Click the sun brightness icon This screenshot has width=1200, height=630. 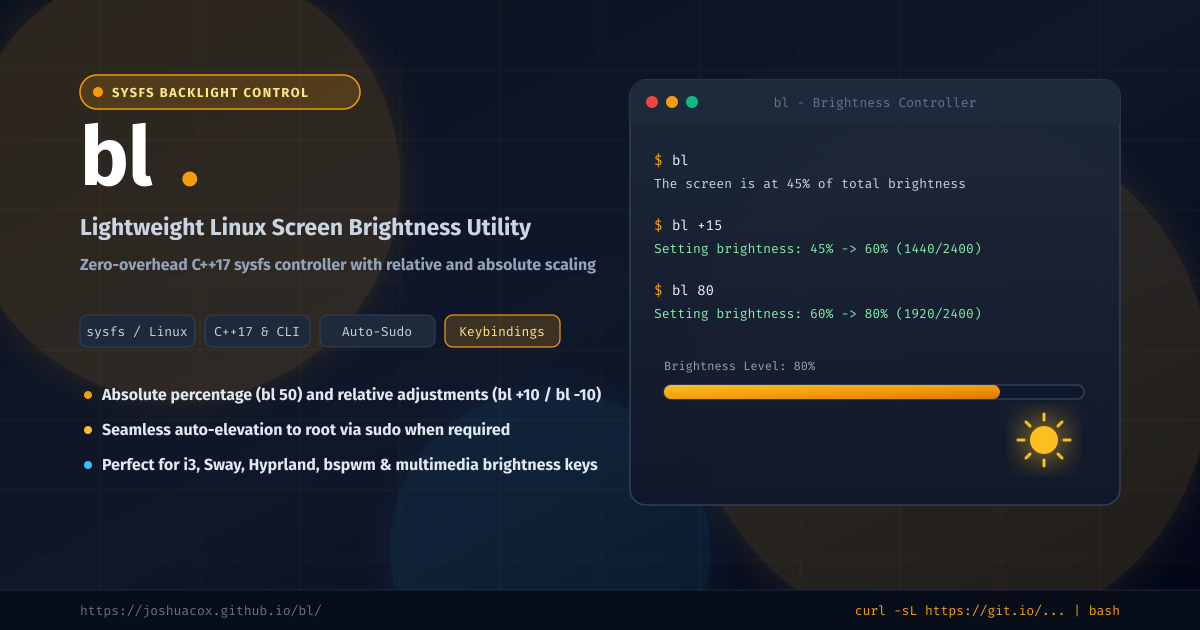tap(1044, 440)
